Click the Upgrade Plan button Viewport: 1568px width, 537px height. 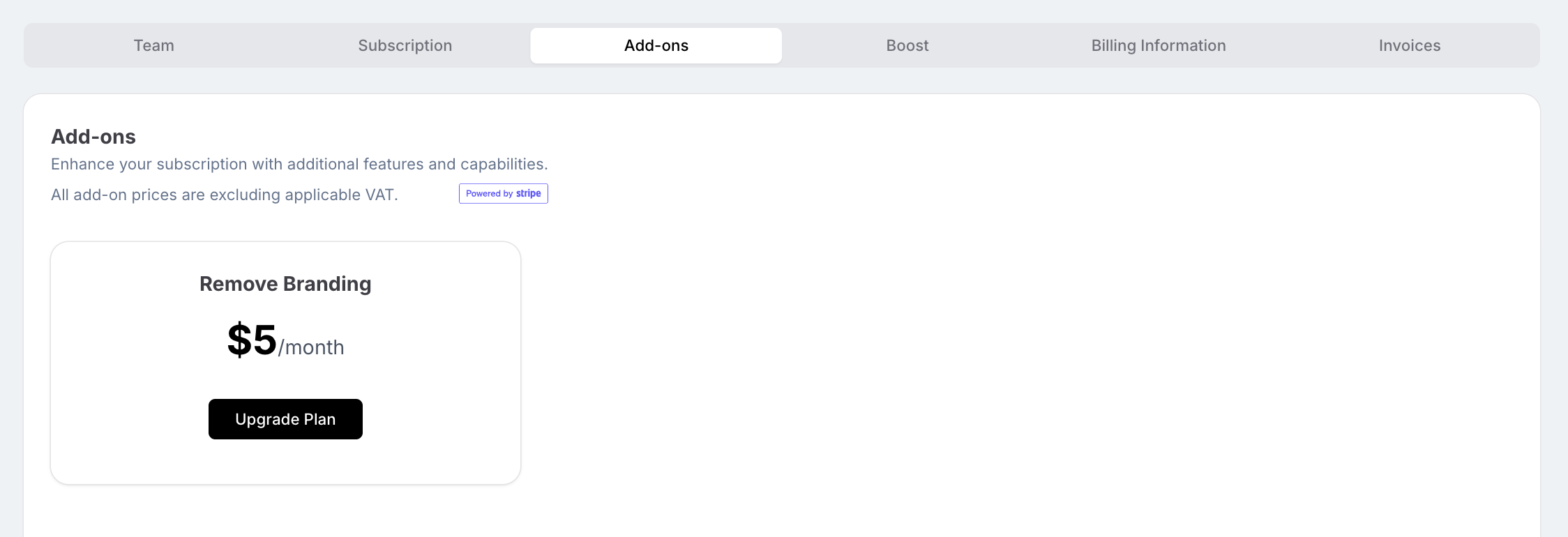(285, 419)
